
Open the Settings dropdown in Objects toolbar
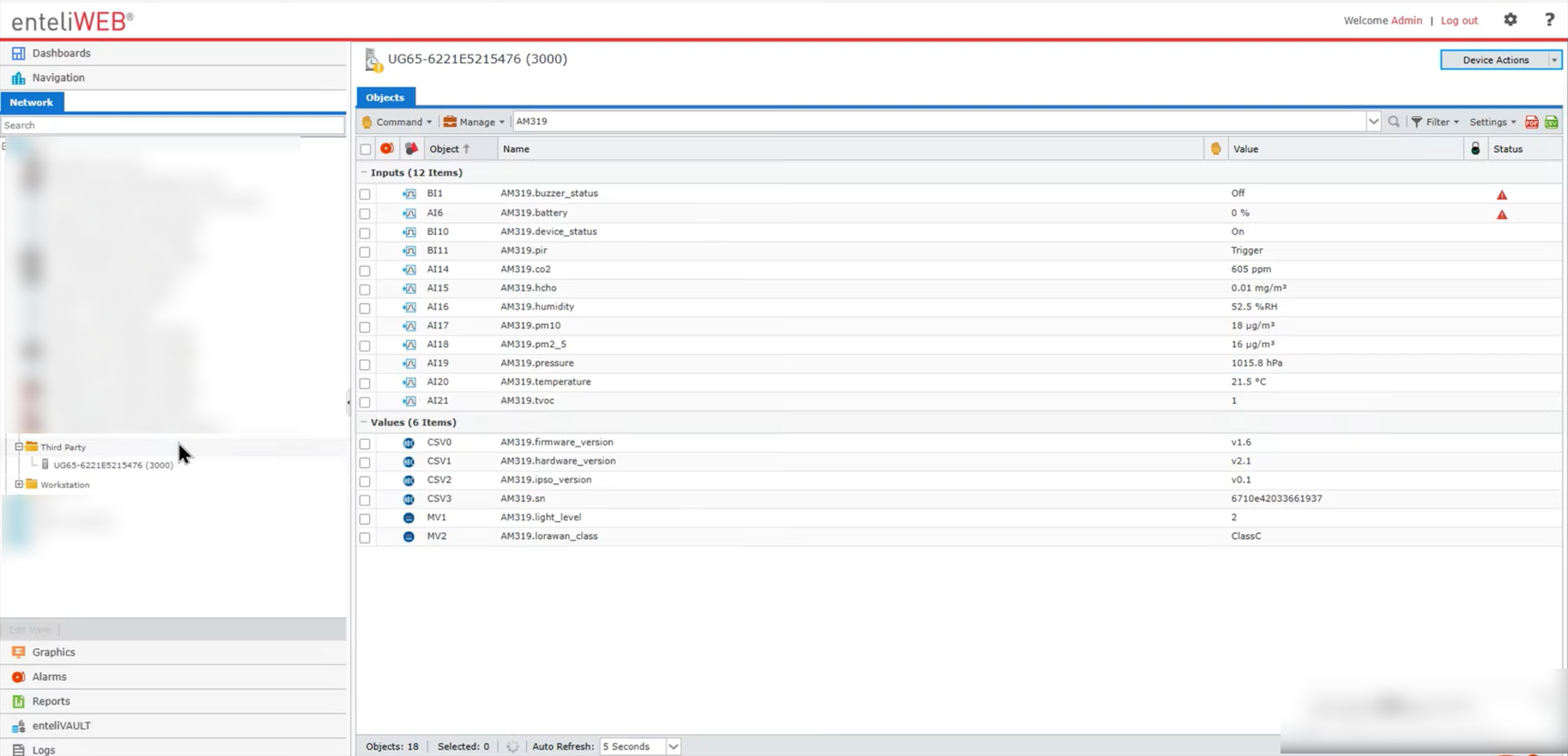pos(1492,122)
